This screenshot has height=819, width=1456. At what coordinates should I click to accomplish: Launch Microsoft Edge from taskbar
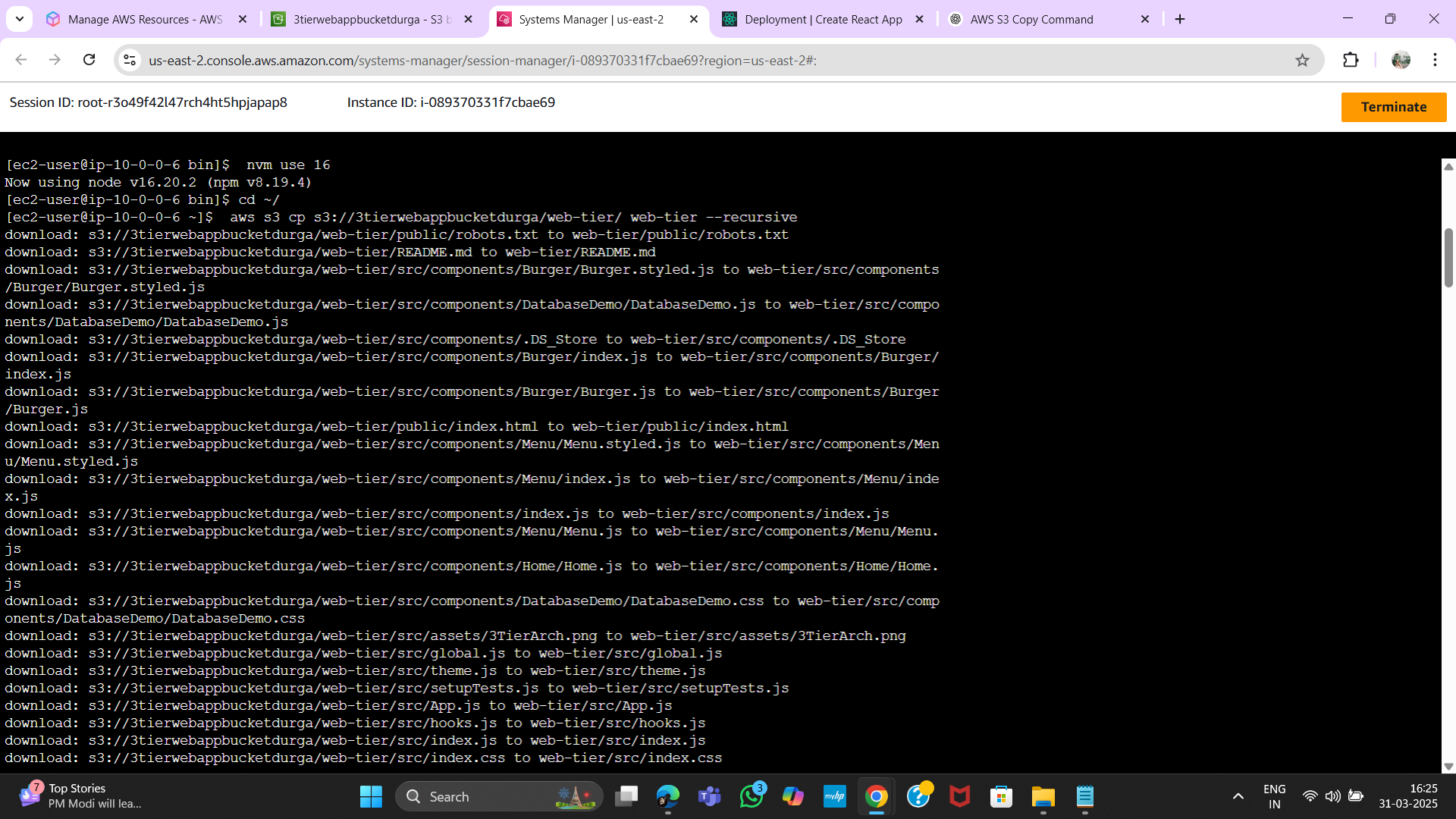(x=668, y=796)
